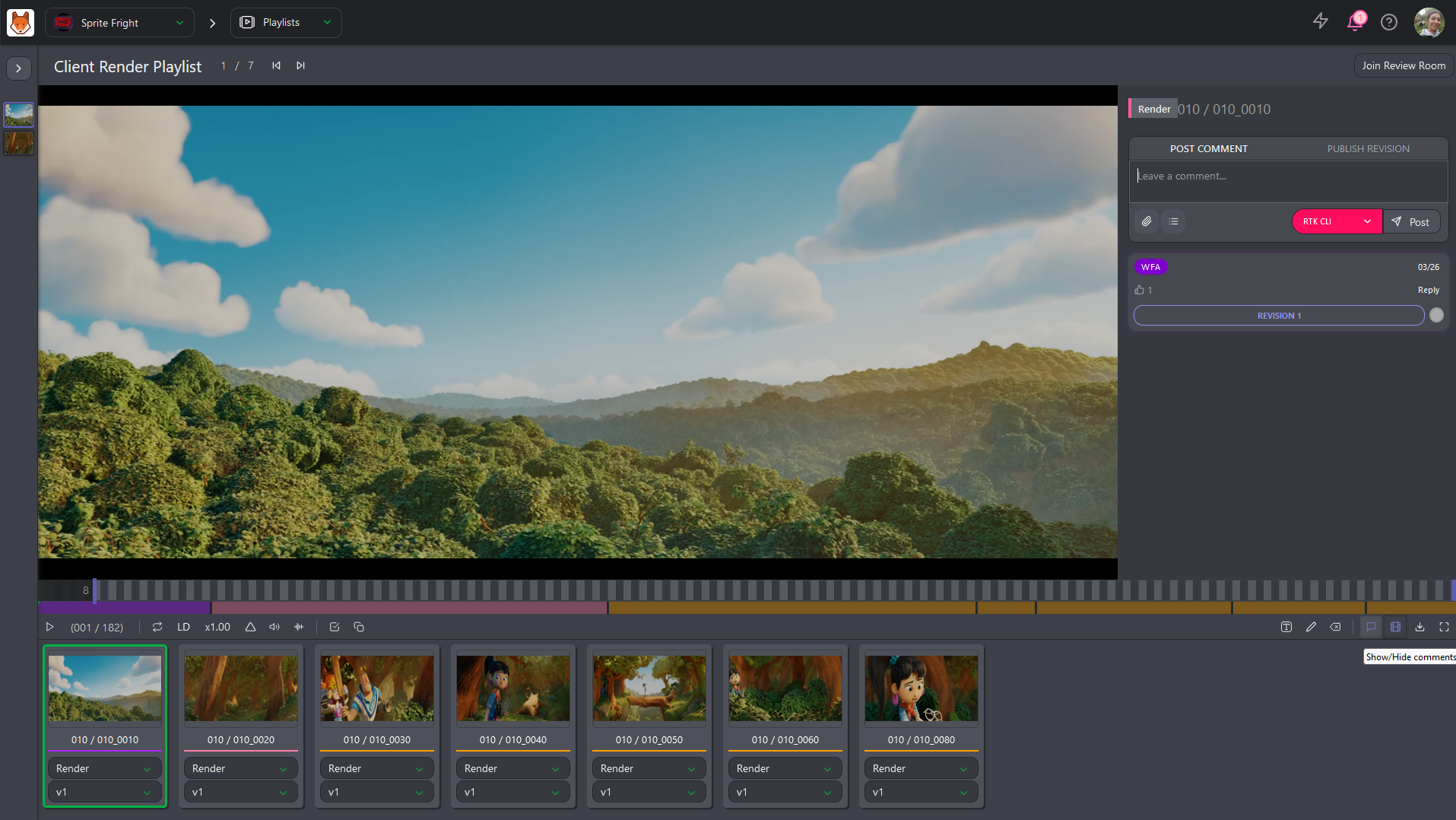Open RTK CLI status dropdown

[1337, 221]
